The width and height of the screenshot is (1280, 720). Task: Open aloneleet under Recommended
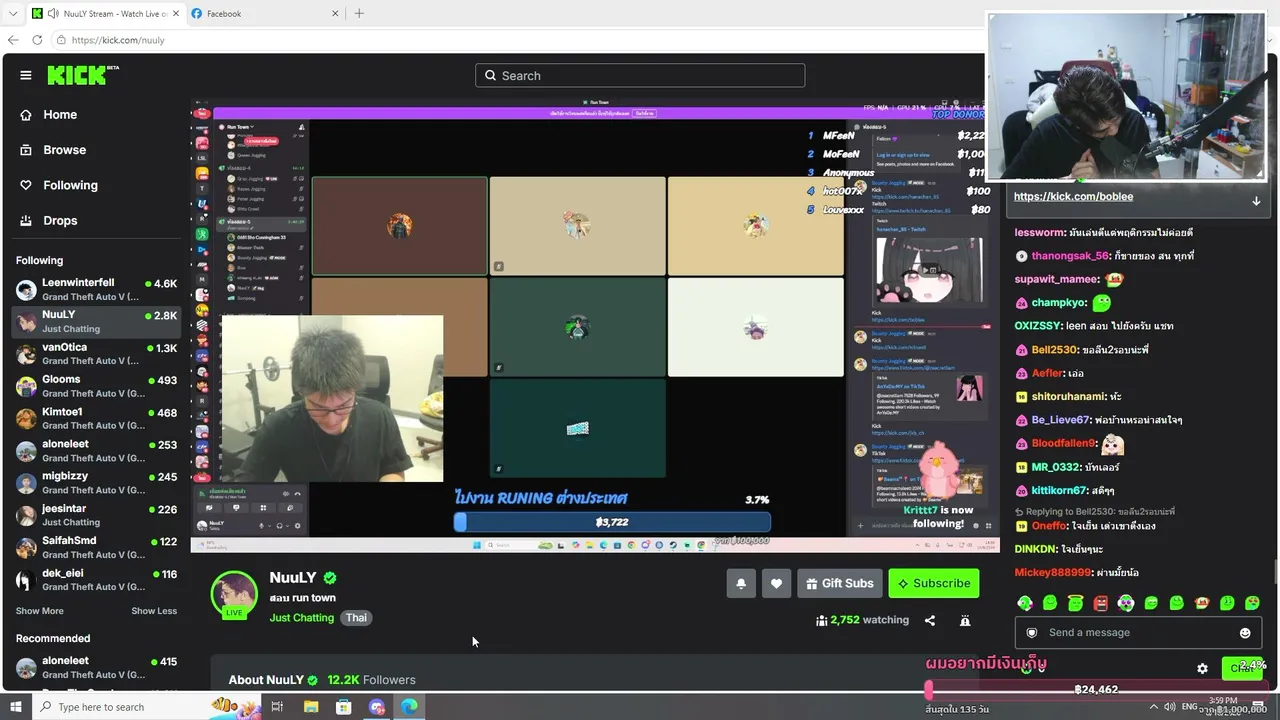[96, 667]
